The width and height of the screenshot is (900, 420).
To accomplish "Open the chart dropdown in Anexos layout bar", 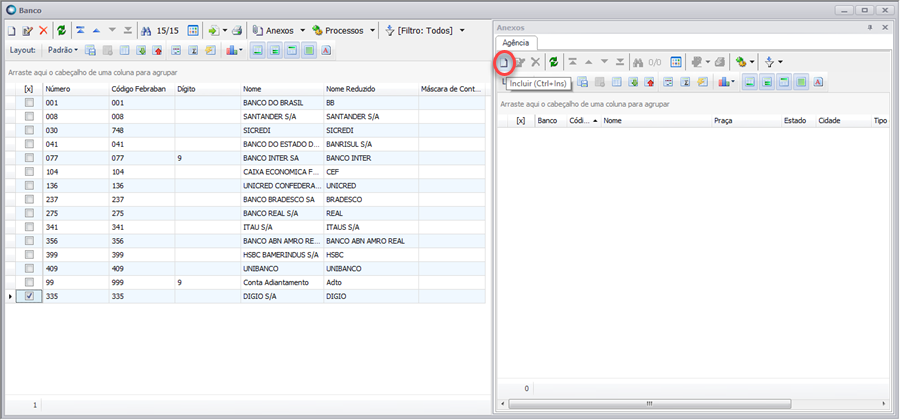I will [726, 82].
